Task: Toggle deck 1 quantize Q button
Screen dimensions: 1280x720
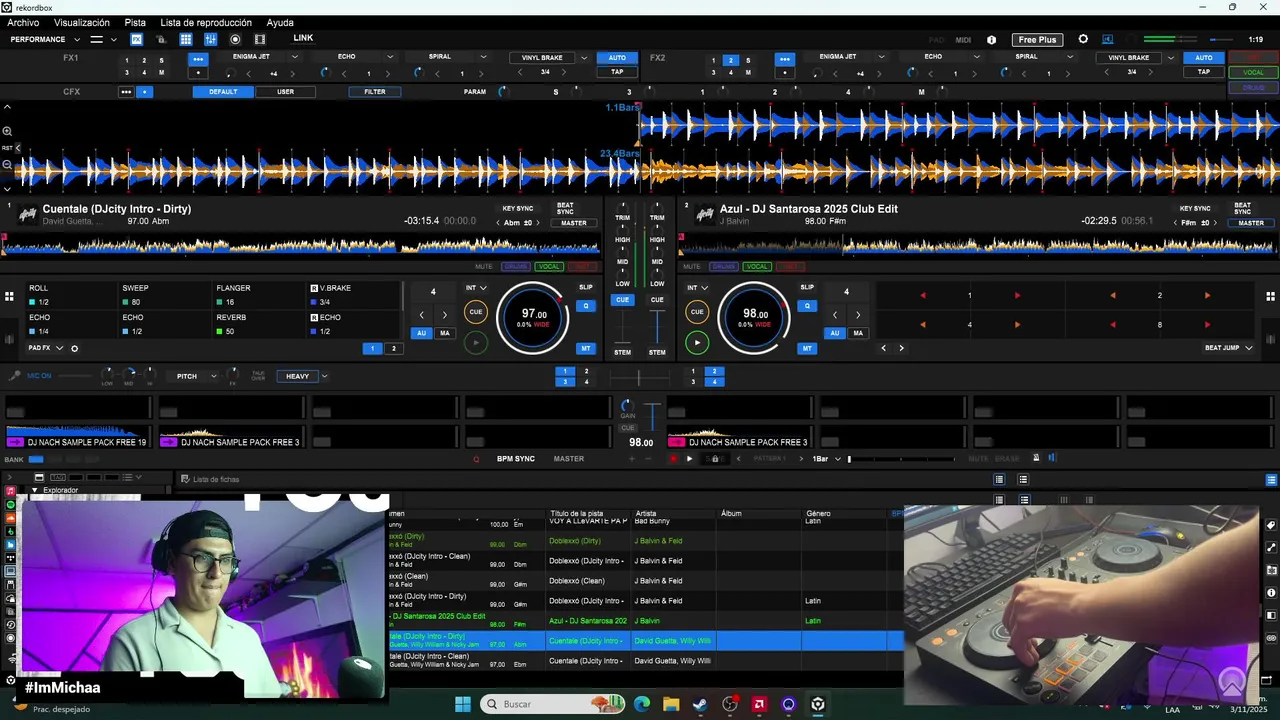Action: click(586, 306)
